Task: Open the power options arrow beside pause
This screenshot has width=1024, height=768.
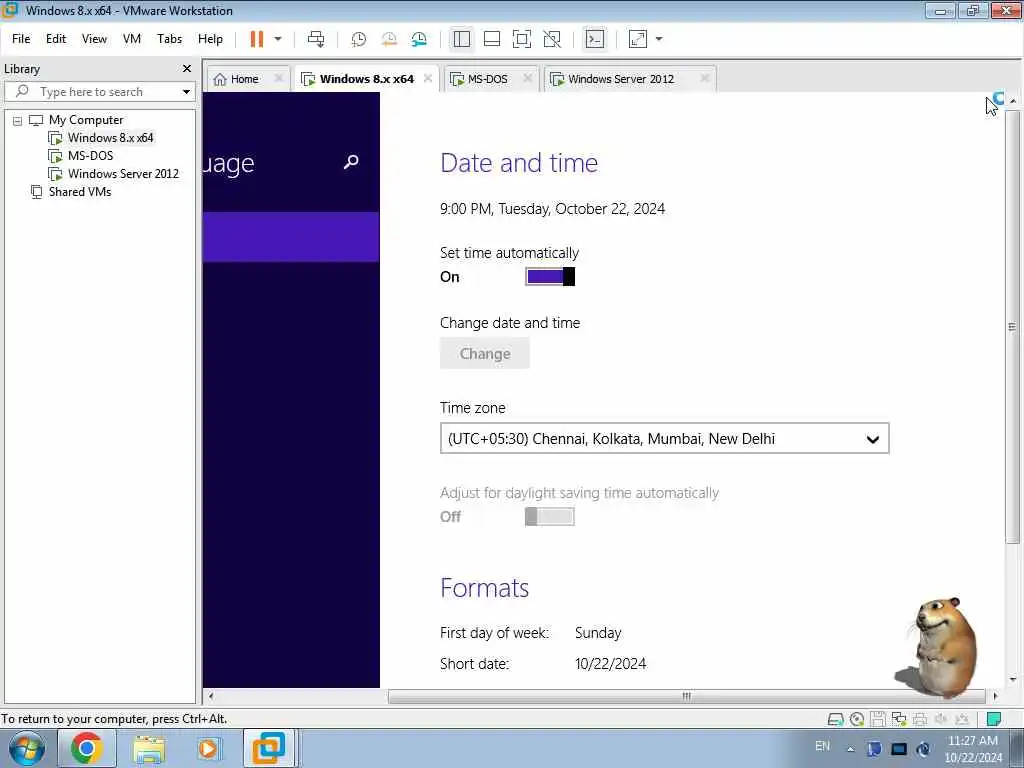Action: [x=278, y=39]
